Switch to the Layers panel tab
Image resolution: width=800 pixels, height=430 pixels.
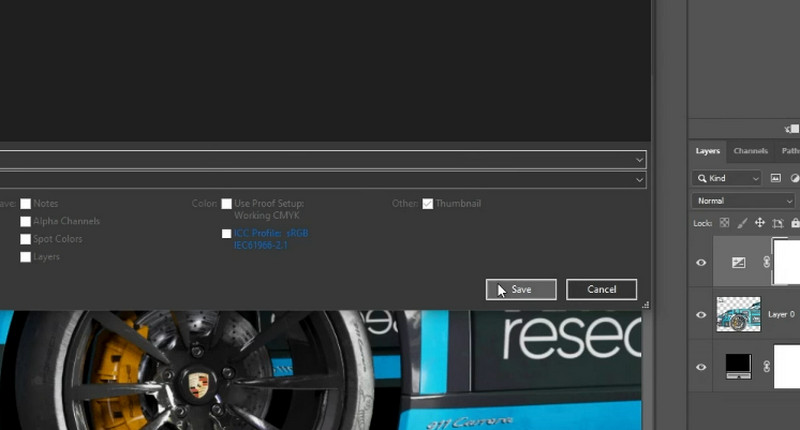point(708,151)
